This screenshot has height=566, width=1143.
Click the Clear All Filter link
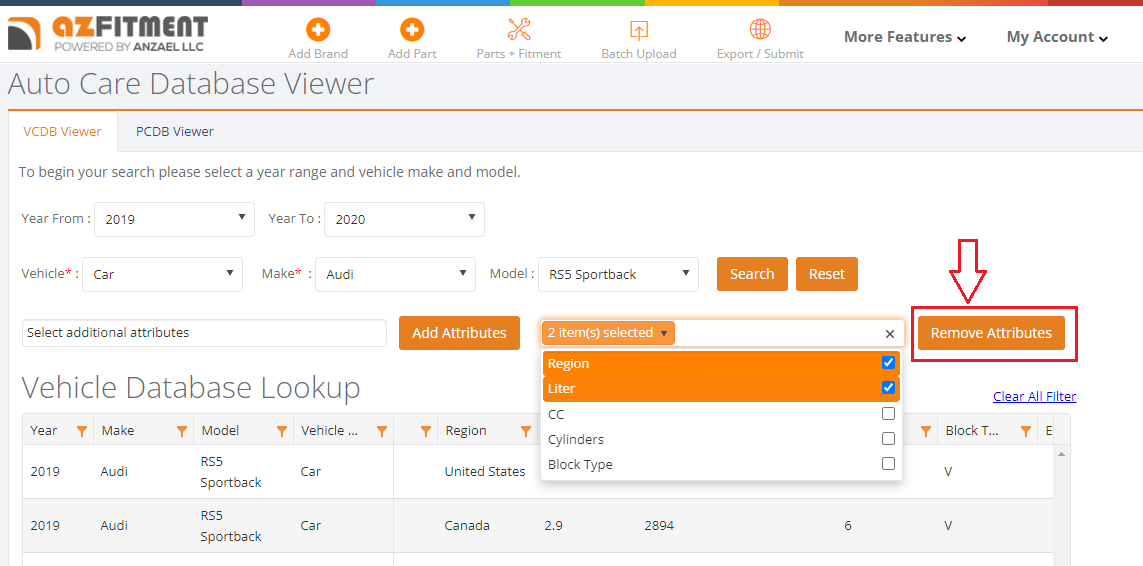point(1034,397)
